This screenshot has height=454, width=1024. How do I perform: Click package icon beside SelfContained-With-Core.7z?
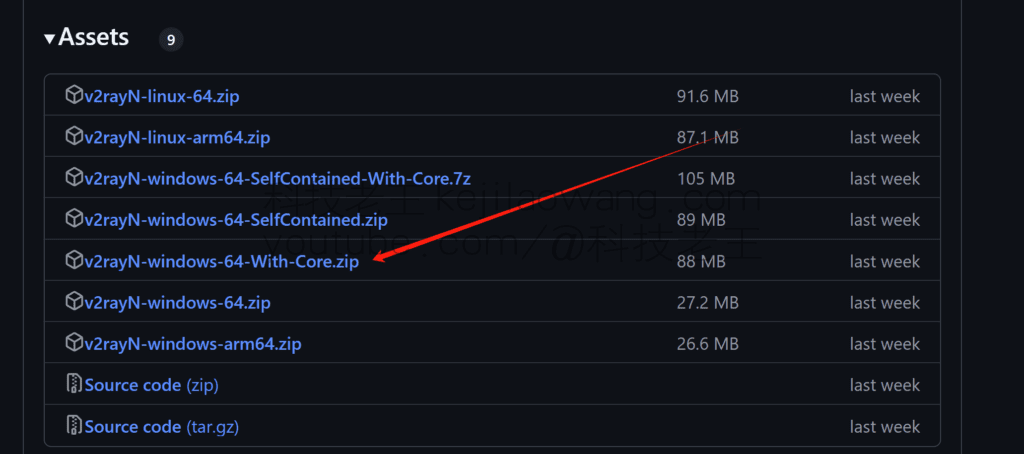point(74,178)
